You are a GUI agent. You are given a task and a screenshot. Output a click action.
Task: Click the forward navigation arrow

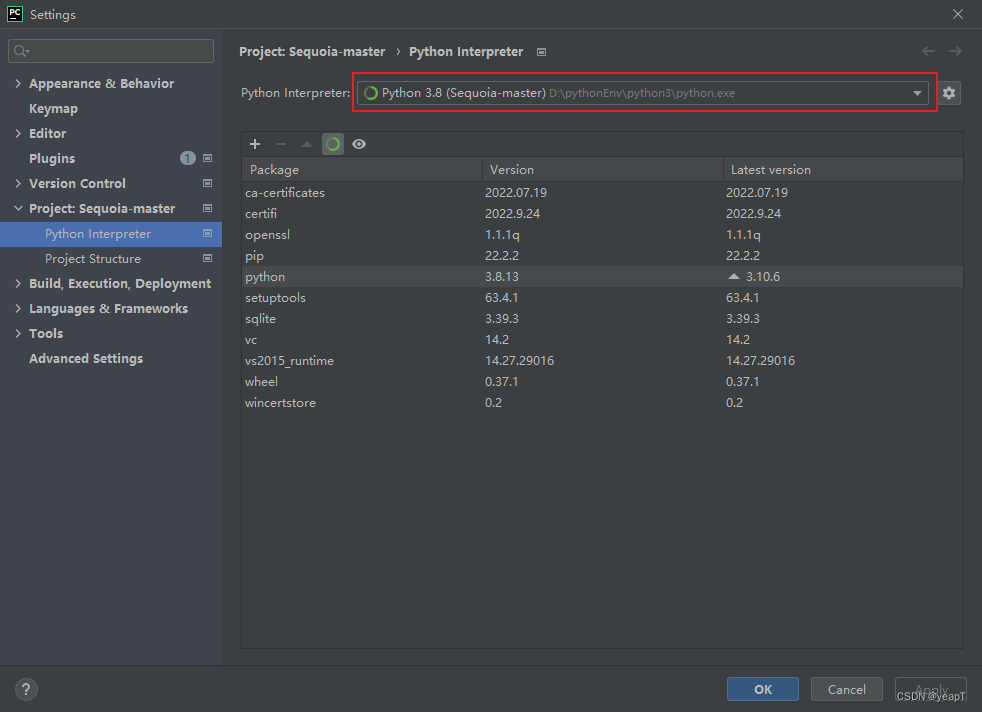coord(955,51)
